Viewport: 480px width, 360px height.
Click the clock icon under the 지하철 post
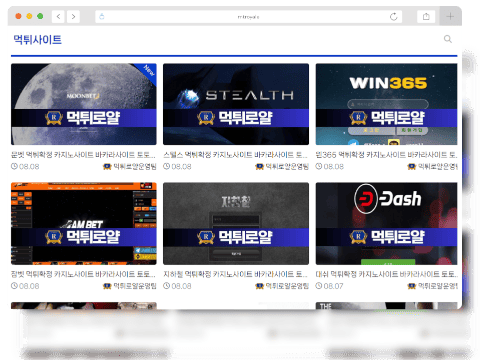pos(166,286)
